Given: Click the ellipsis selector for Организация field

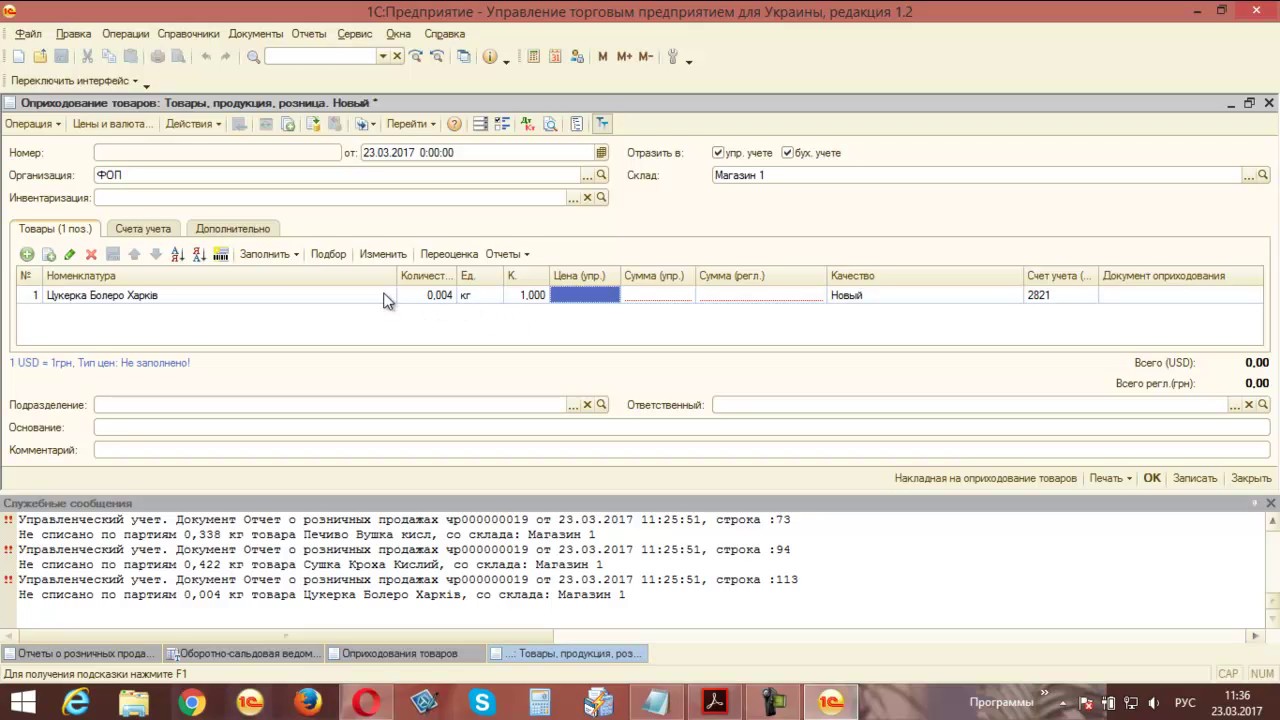Looking at the screenshot, I should [587, 175].
